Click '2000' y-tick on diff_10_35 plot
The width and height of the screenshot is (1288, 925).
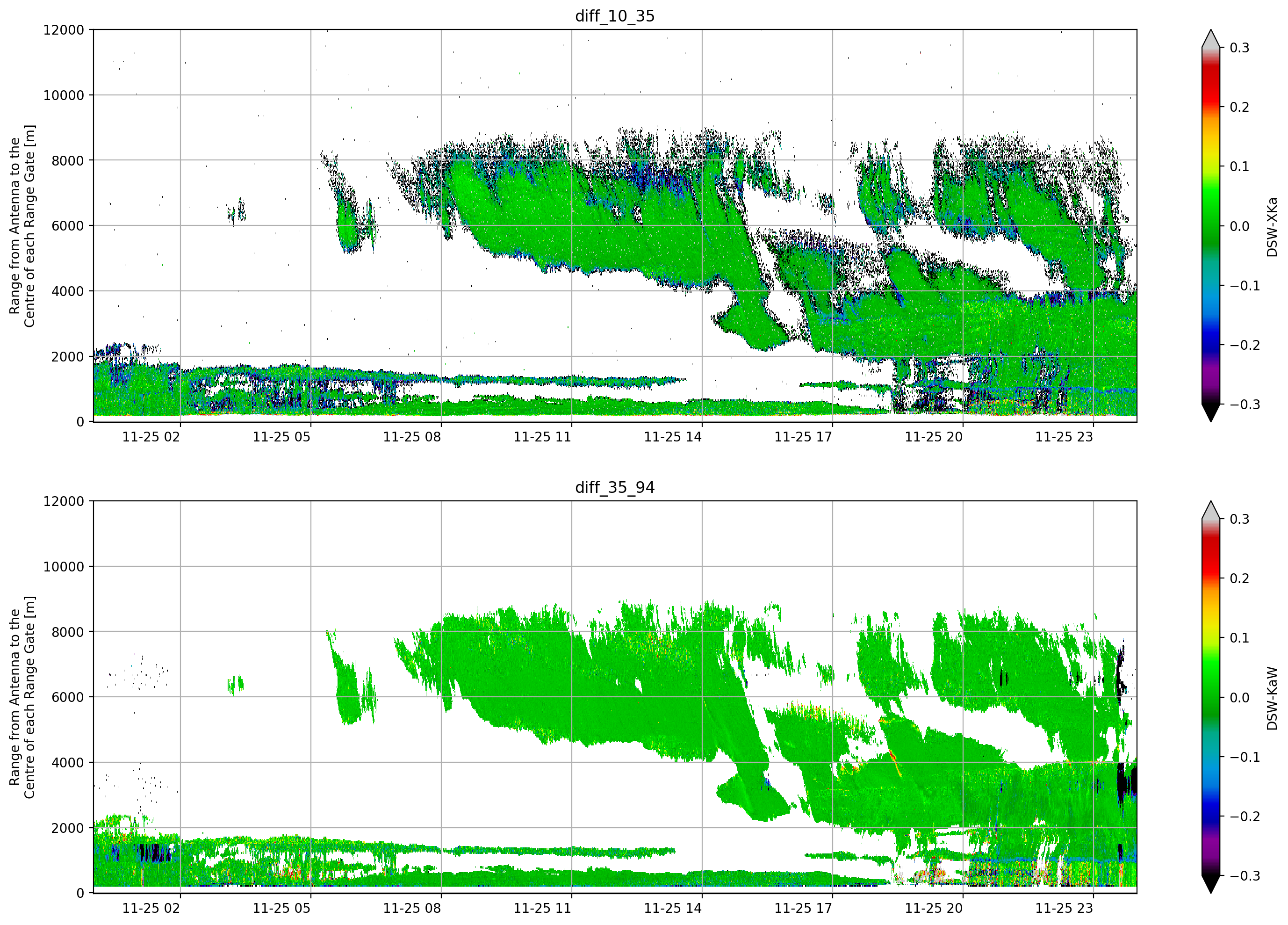click(68, 357)
